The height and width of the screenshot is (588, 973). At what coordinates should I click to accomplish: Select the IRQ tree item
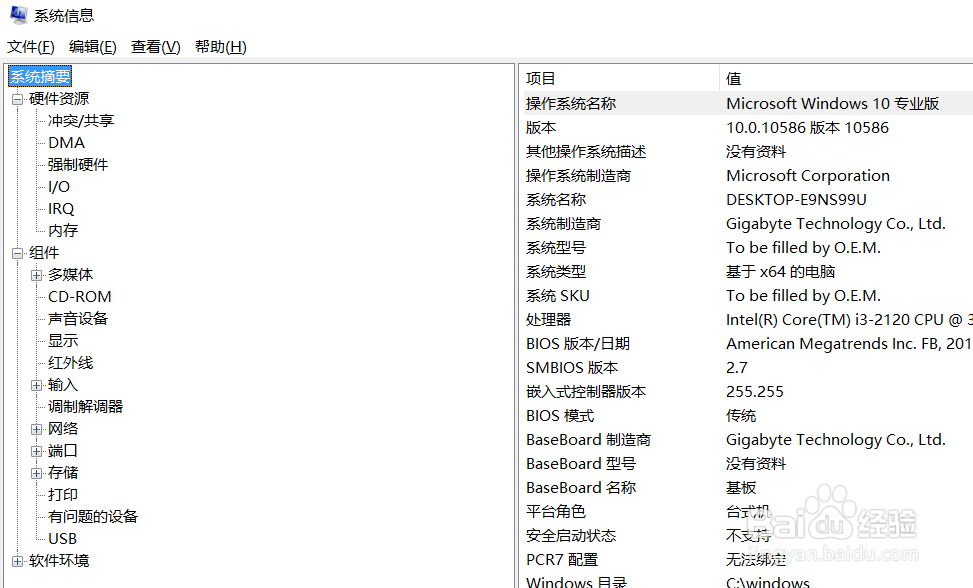tap(60, 208)
